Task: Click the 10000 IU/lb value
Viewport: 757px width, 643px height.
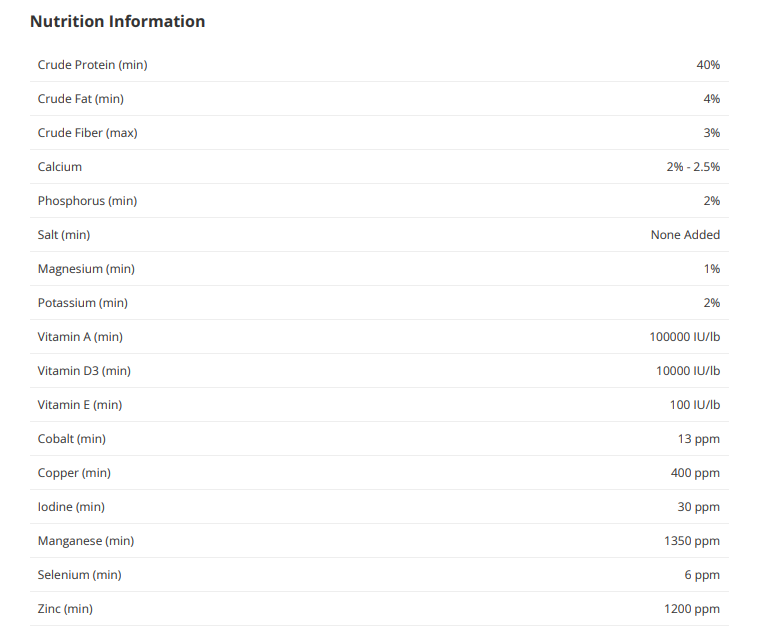Action: click(x=688, y=371)
